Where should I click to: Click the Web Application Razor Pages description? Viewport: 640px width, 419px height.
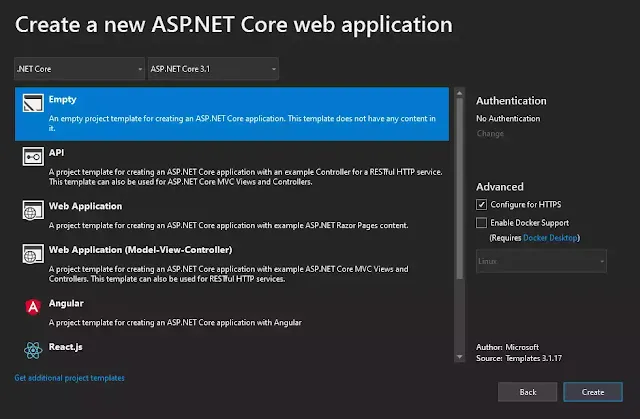(x=229, y=226)
